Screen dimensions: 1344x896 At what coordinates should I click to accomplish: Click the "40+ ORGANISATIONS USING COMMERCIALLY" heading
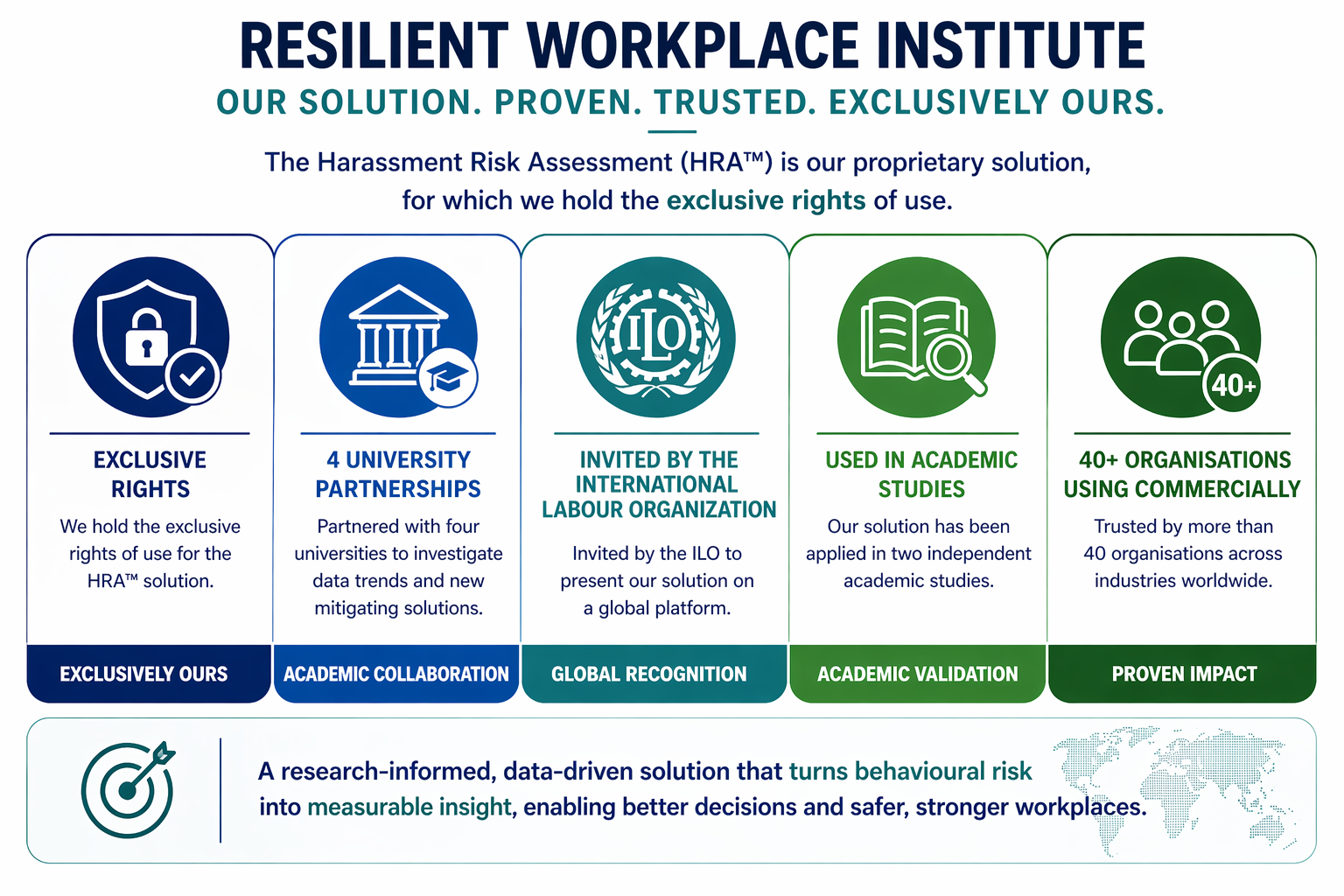(x=1182, y=474)
